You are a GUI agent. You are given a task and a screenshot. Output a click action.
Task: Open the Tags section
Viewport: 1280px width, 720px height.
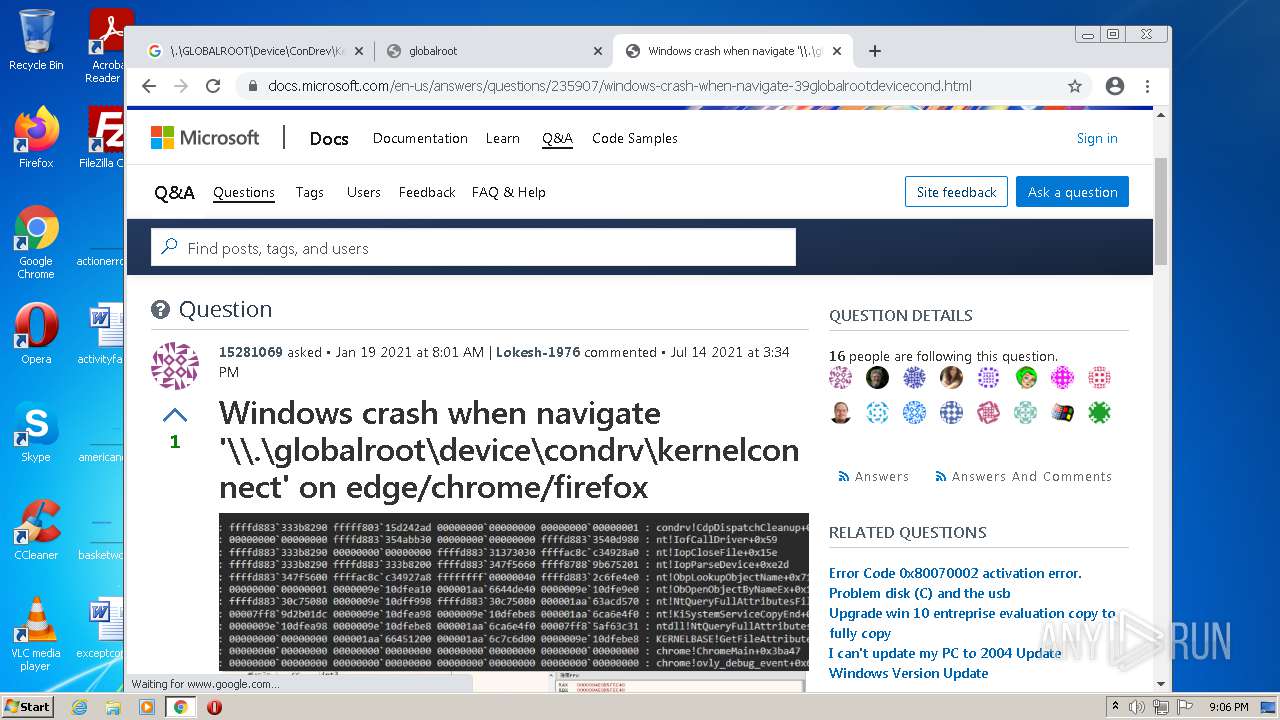point(310,192)
